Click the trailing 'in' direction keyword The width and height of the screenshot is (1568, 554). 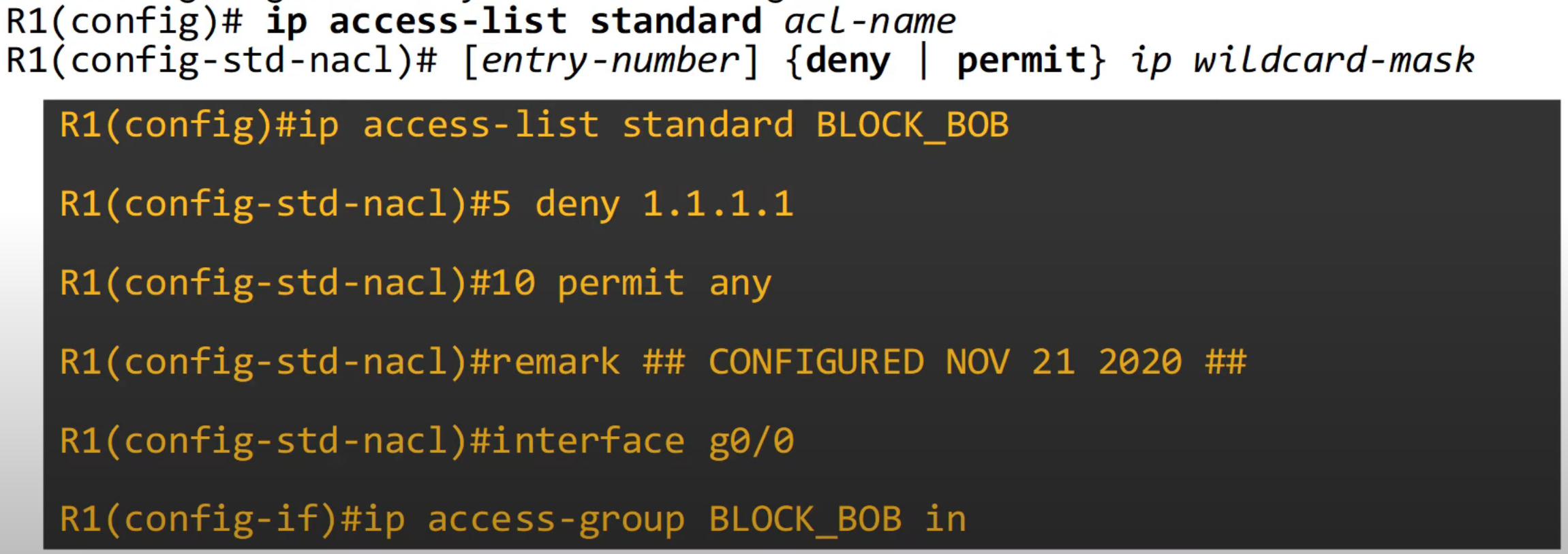coord(946,519)
